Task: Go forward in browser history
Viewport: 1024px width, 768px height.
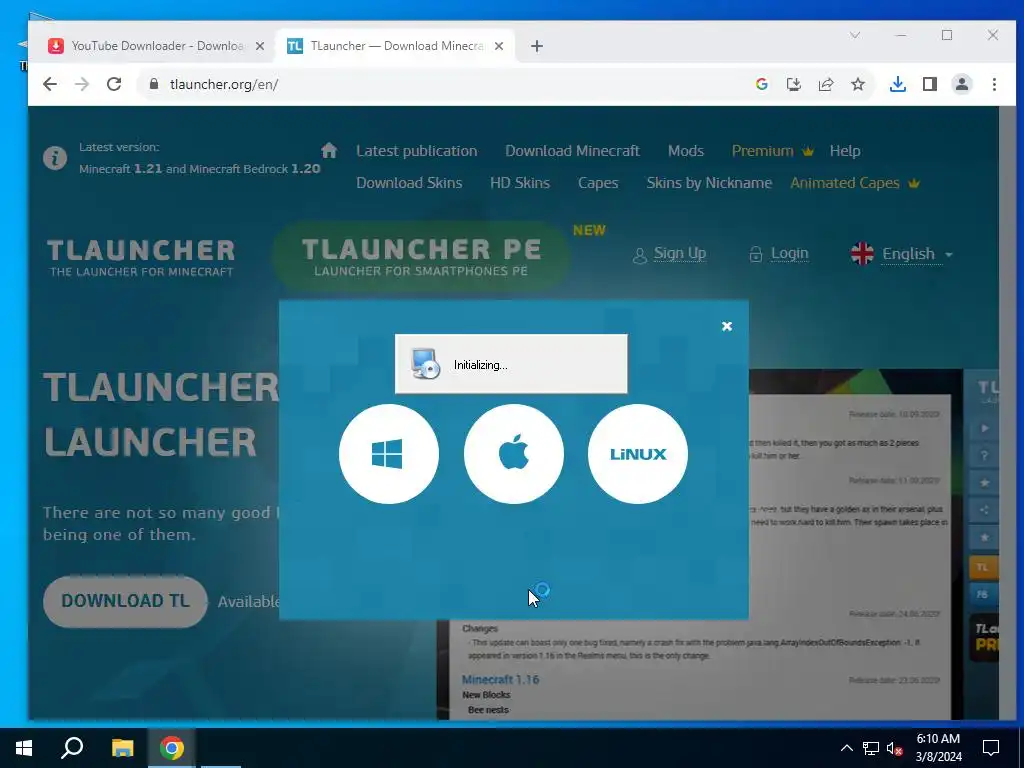Action: [x=82, y=84]
